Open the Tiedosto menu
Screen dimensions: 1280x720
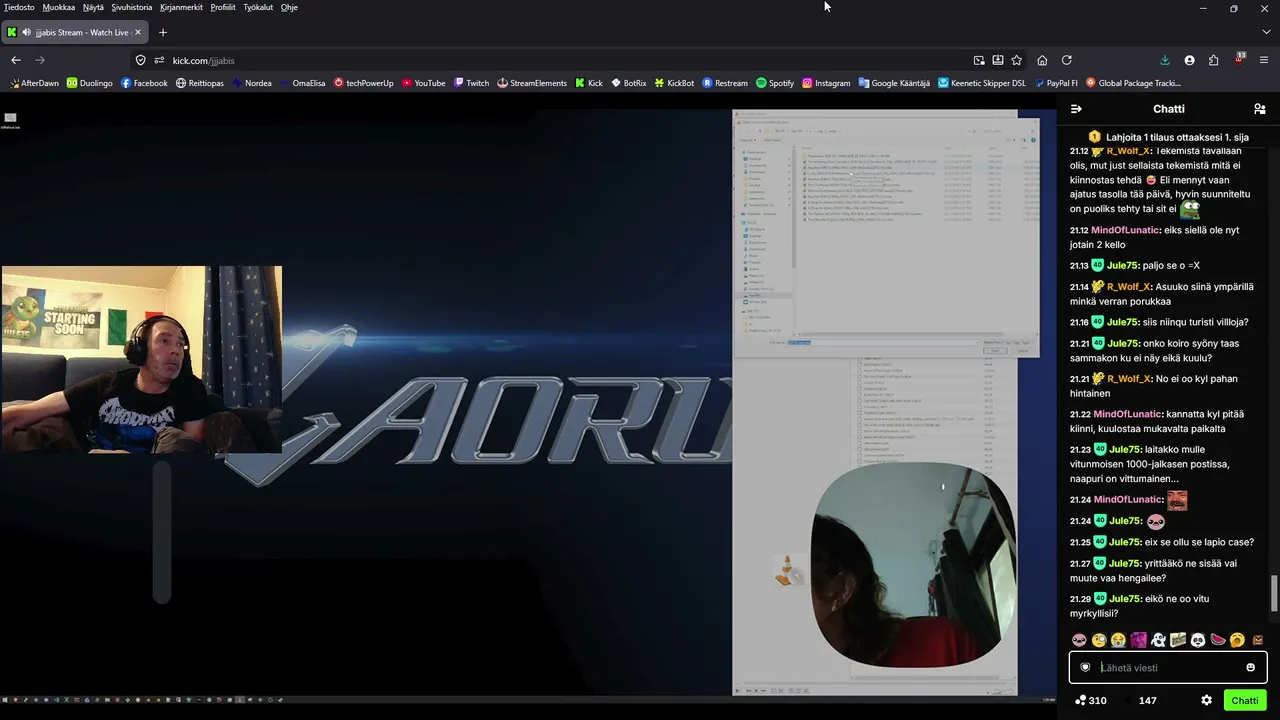coord(19,7)
